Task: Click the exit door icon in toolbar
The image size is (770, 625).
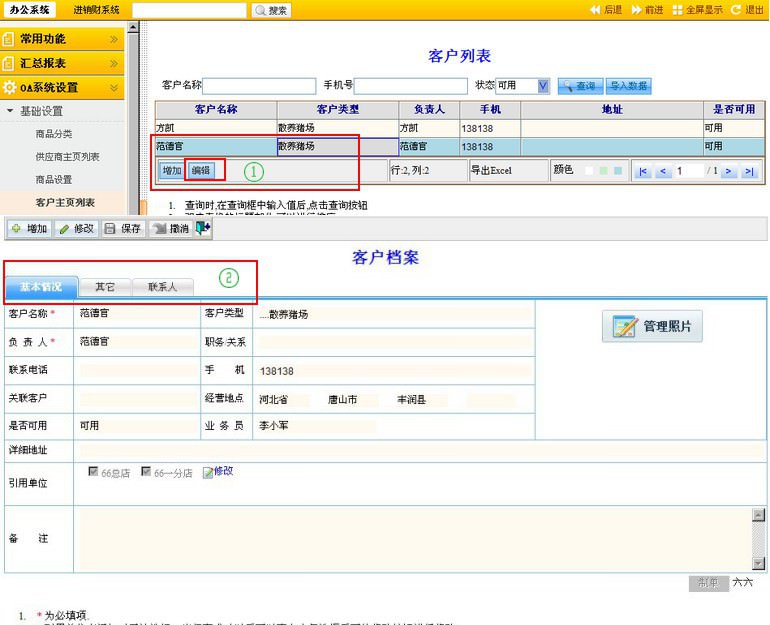Action: point(204,228)
